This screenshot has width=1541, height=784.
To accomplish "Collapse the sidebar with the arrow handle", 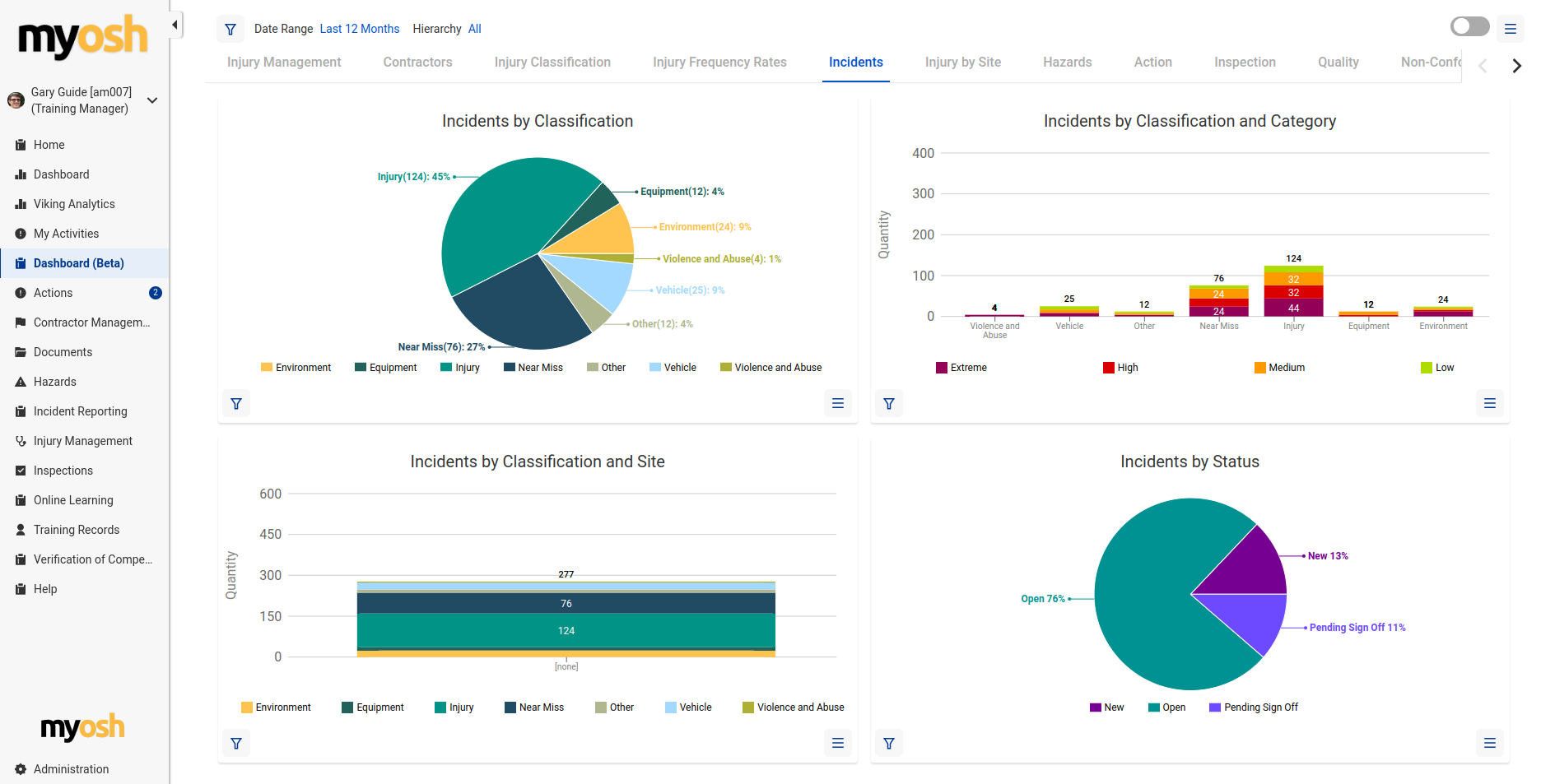I will [x=175, y=25].
